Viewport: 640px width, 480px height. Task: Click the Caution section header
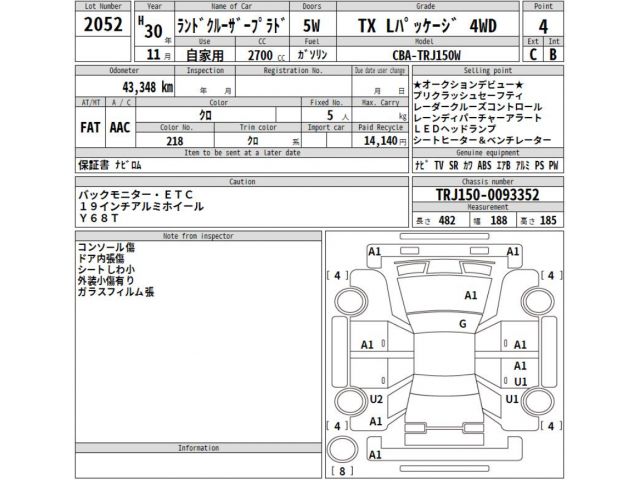tap(242, 182)
